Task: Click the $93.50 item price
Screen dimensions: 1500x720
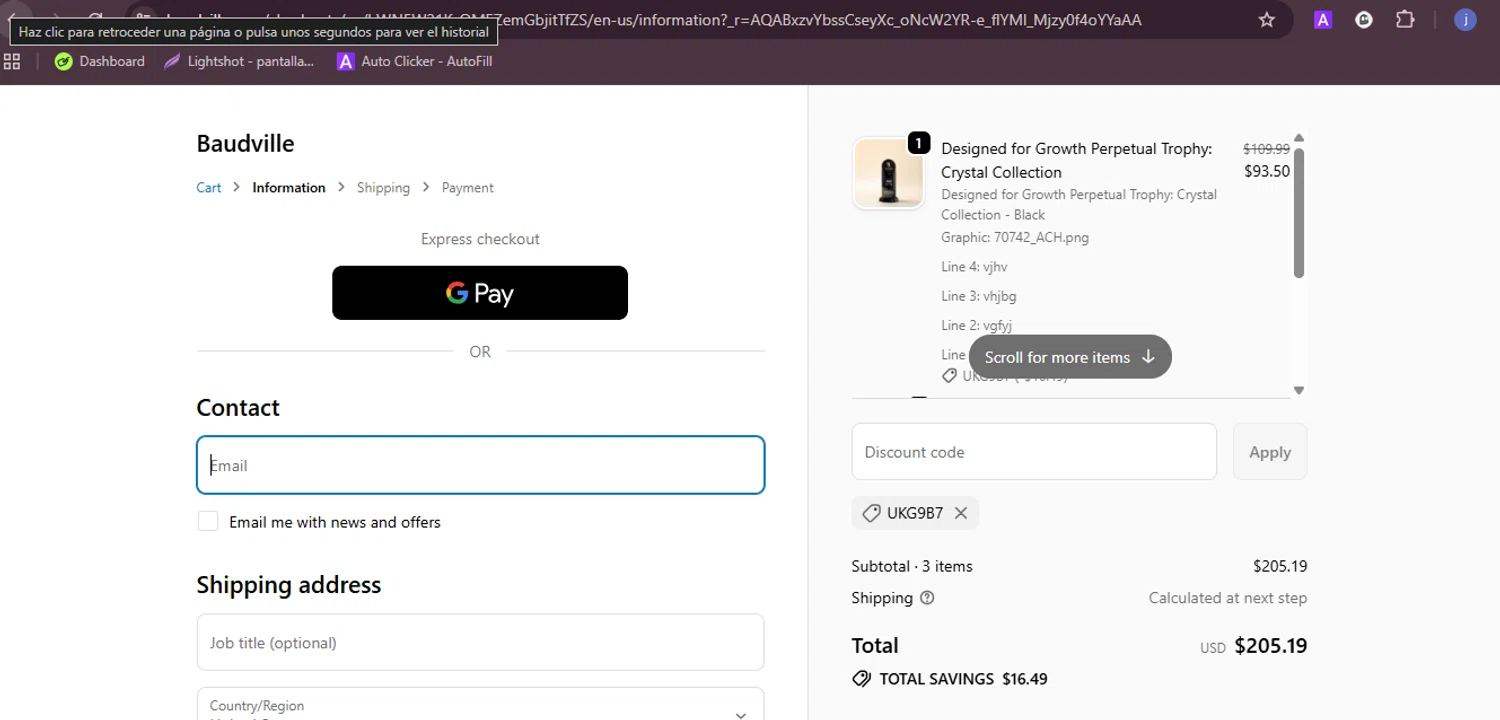Action: (1267, 171)
